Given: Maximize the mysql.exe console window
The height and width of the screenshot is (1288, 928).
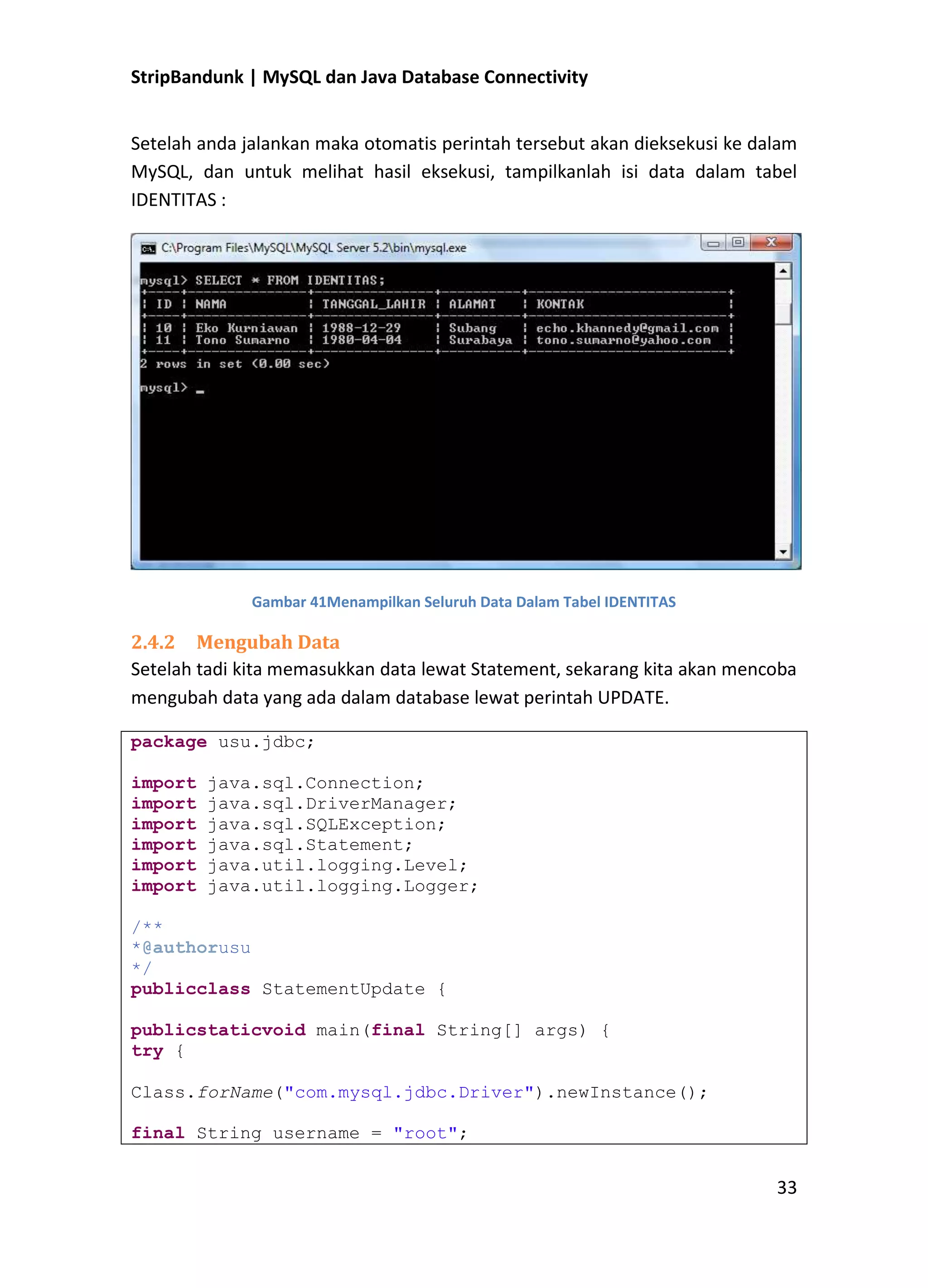Looking at the screenshot, I should coord(738,242).
